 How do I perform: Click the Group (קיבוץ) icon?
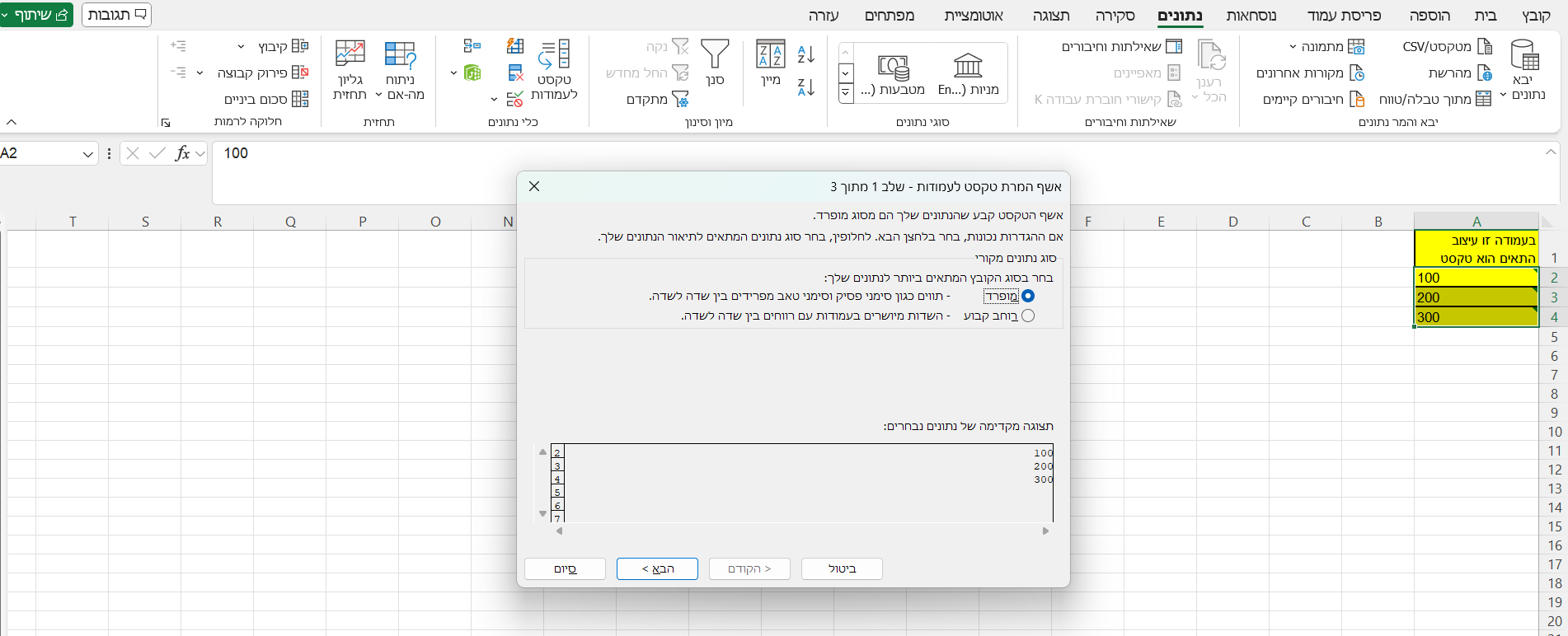[300, 46]
